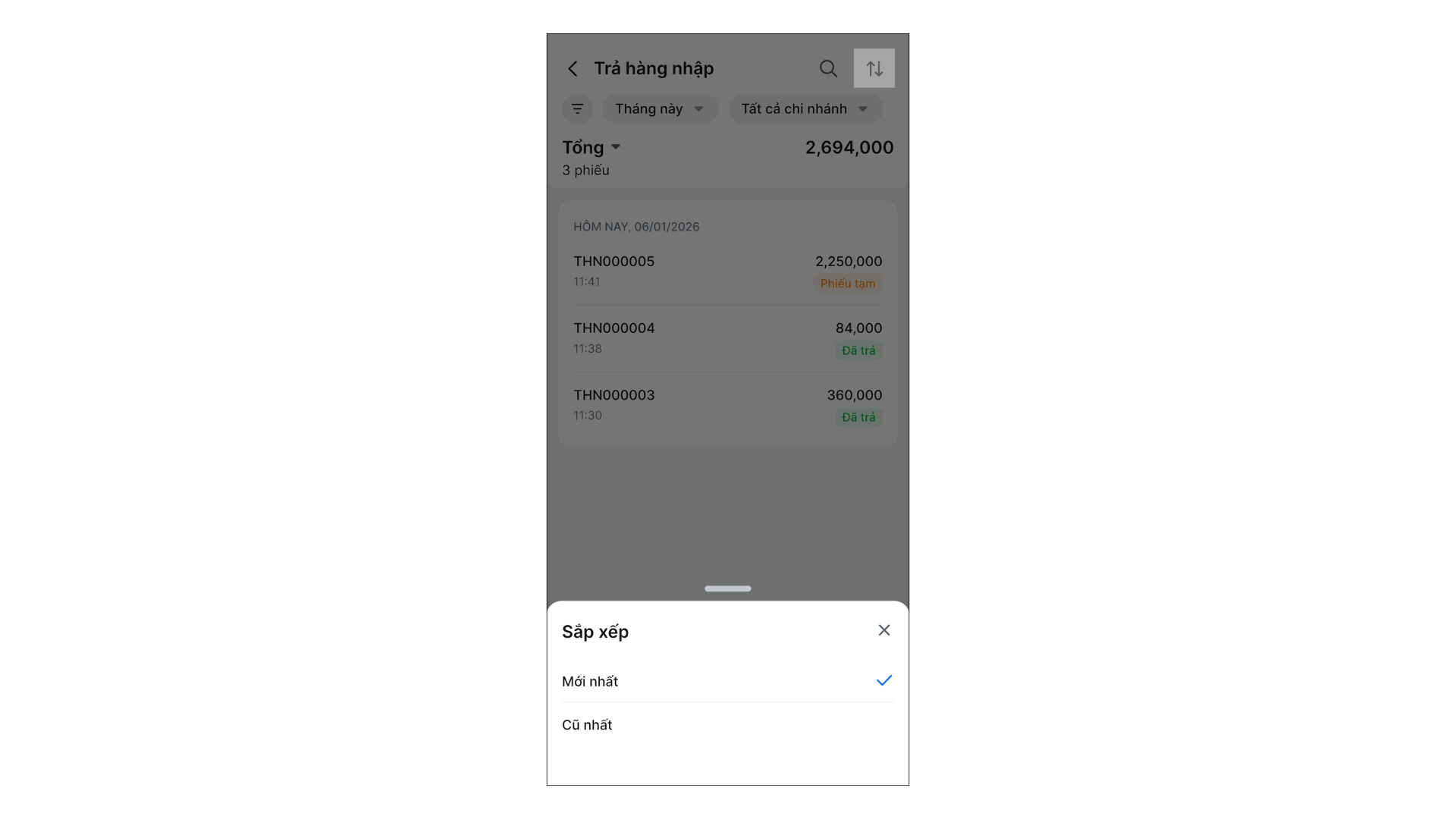Click the Đã trả badge on THN000003

(858, 417)
